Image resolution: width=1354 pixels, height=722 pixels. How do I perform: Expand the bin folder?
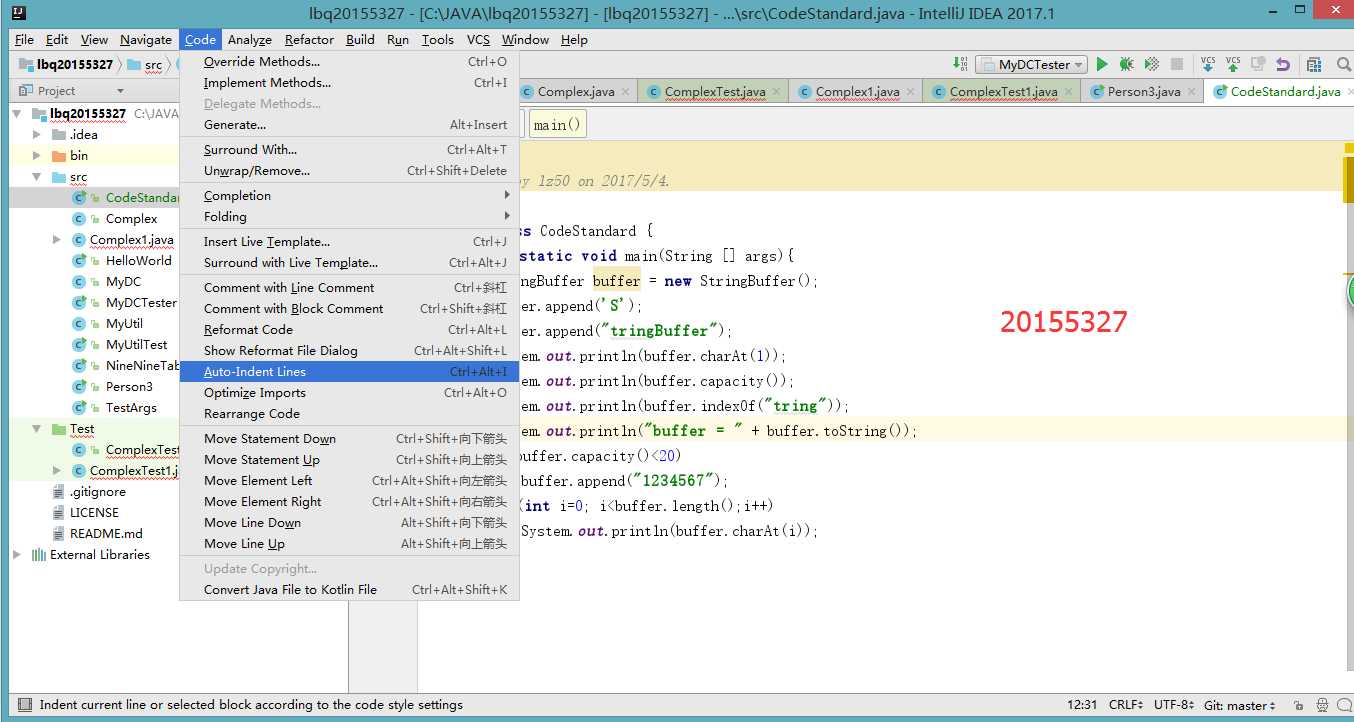(37, 156)
